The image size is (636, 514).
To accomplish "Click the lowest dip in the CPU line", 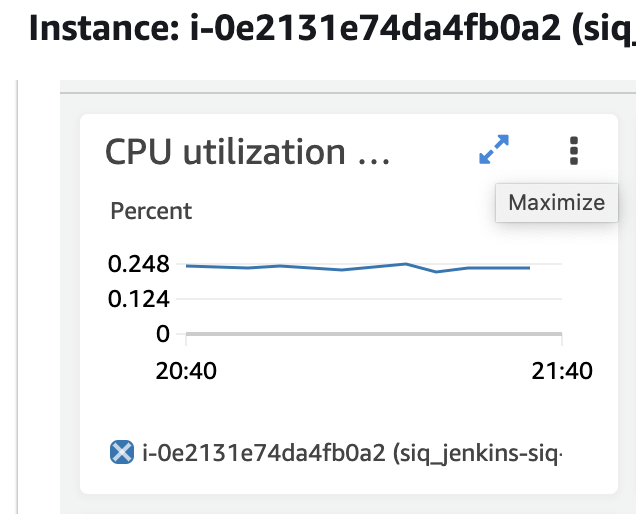I will [436, 272].
